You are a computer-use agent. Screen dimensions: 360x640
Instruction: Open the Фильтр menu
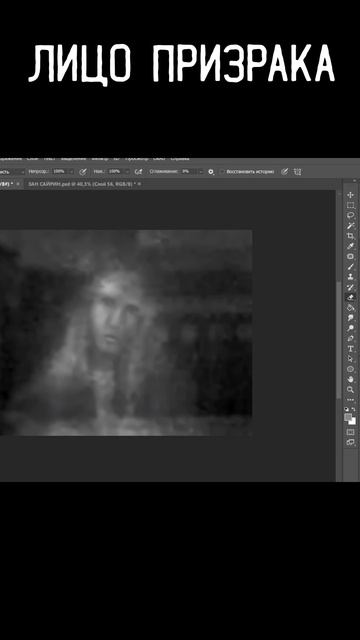(x=100, y=158)
